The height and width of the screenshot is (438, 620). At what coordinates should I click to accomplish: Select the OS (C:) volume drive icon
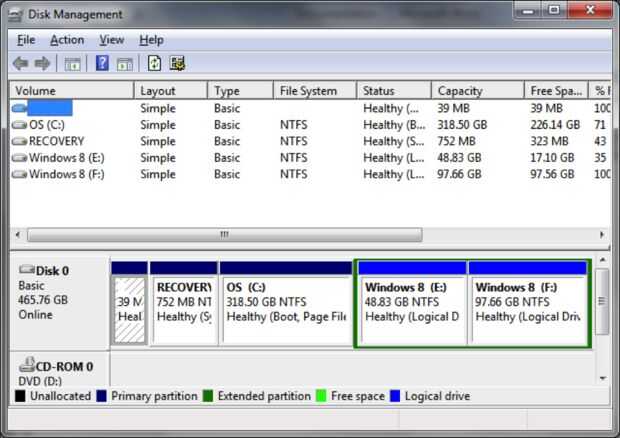(x=19, y=125)
